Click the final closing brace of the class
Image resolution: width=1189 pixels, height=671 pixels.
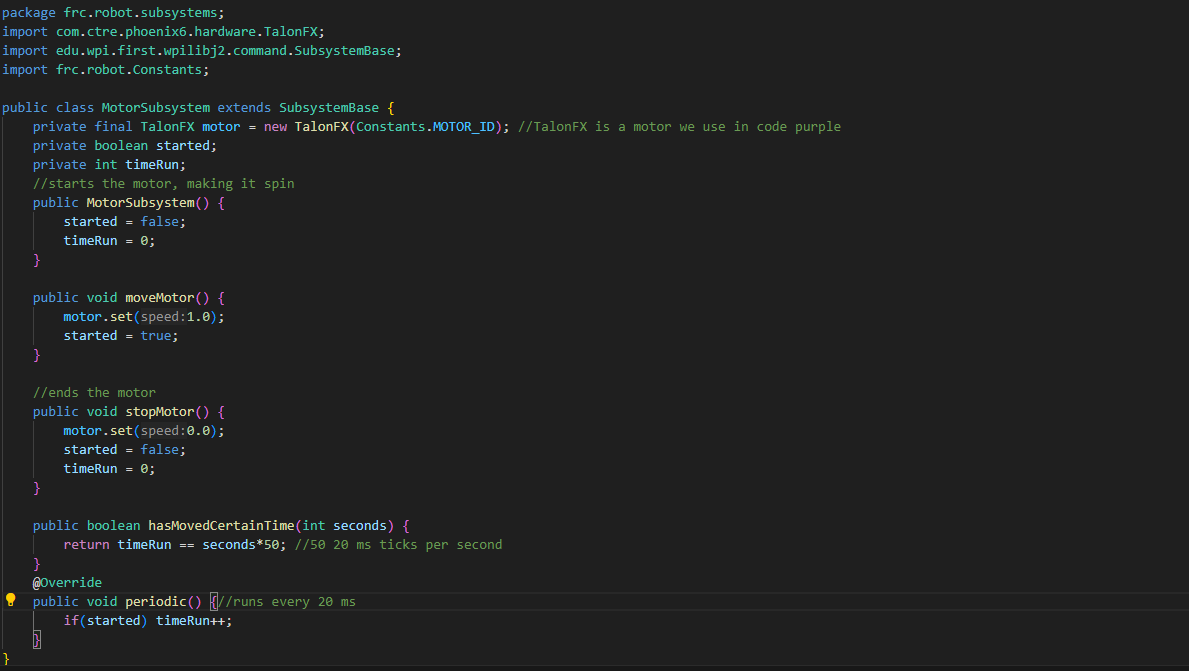[x=5, y=659]
